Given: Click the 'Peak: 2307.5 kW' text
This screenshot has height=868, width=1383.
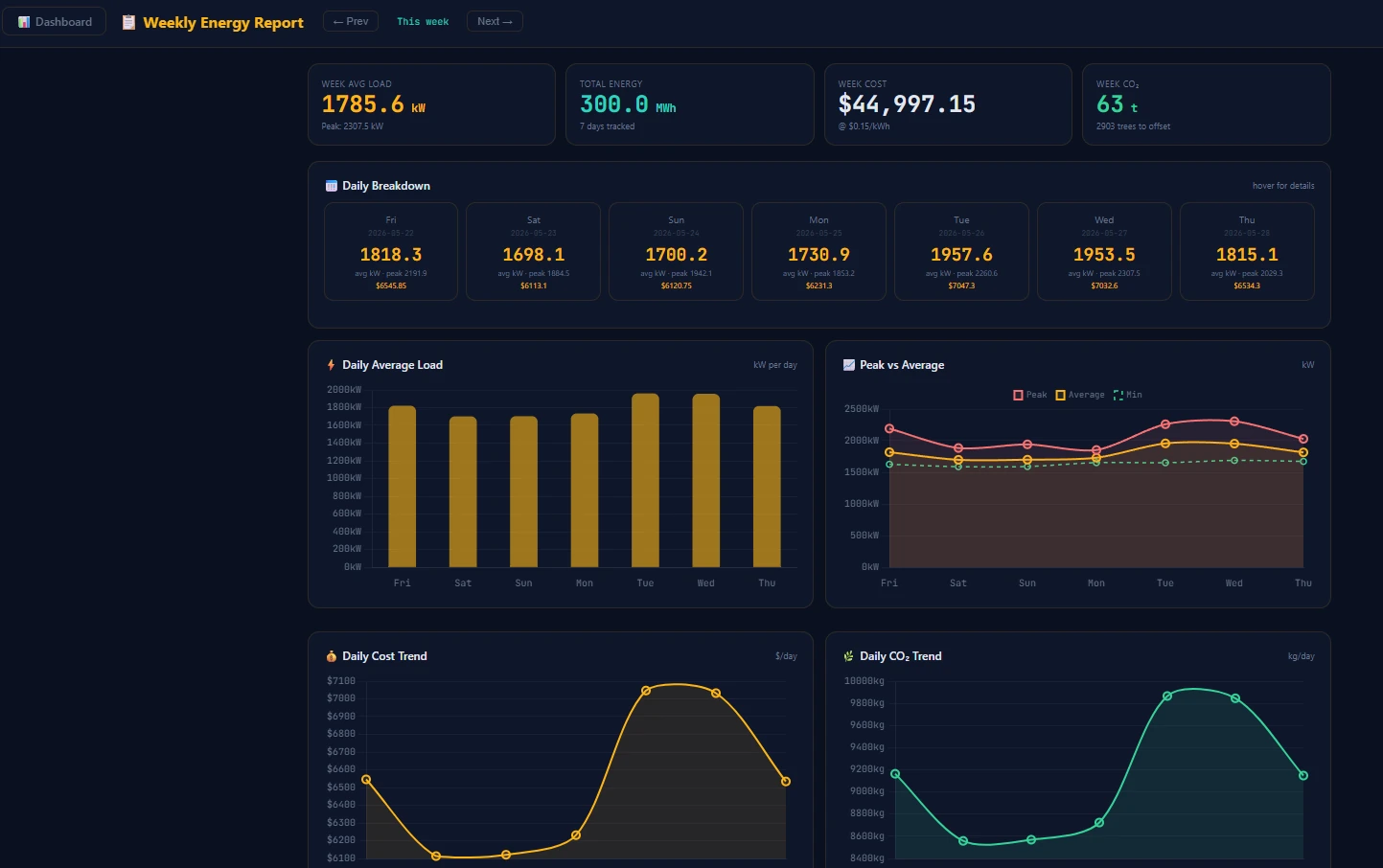Looking at the screenshot, I should tap(352, 126).
